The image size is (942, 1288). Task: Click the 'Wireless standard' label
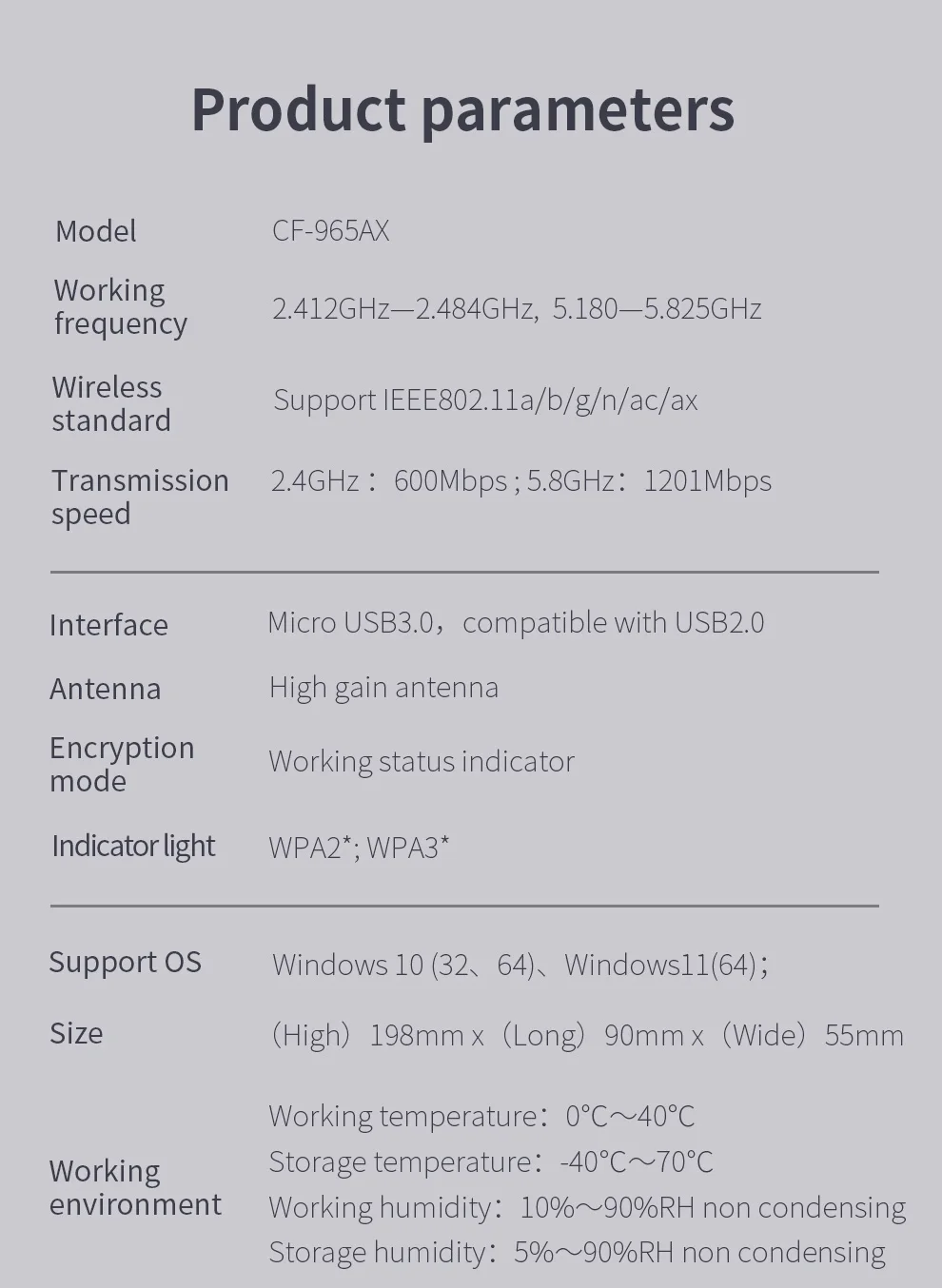111,403
